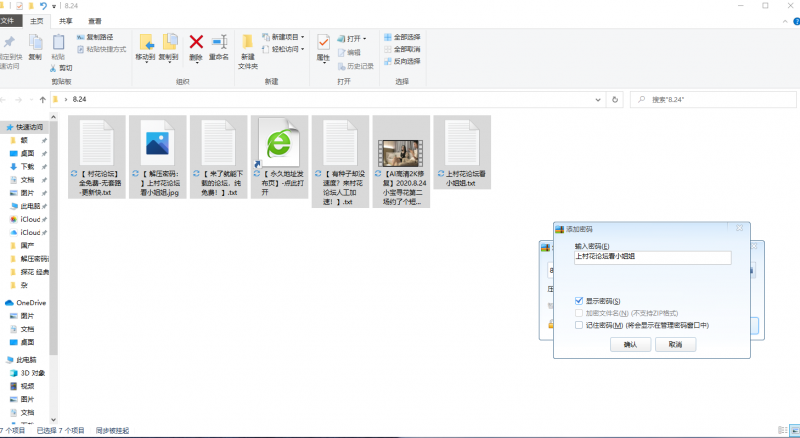Select OneDrive in the navigation pane

(31, 302)
